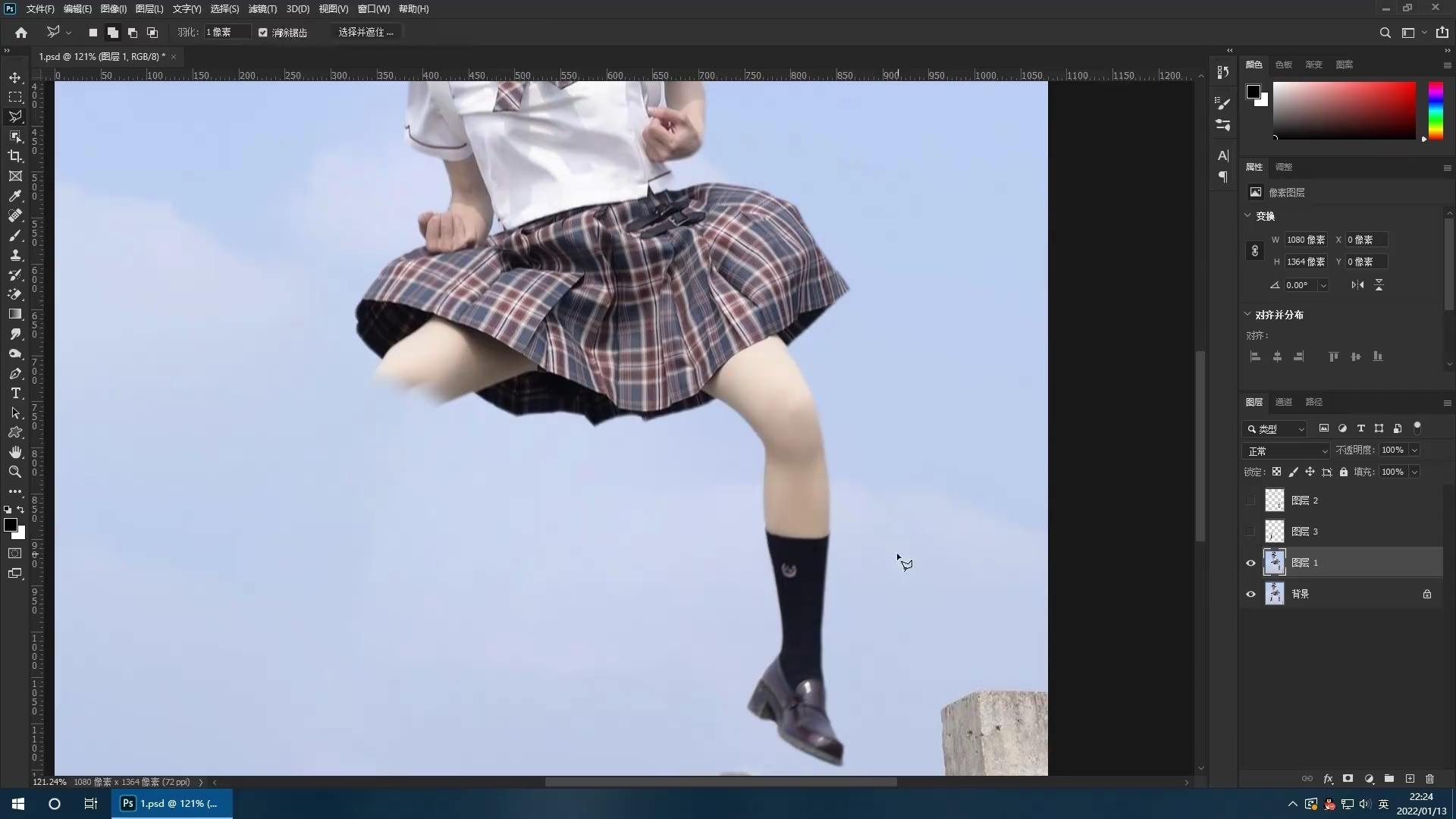Select the Crop tool
1456x819 pixels.
coord(15,156)
